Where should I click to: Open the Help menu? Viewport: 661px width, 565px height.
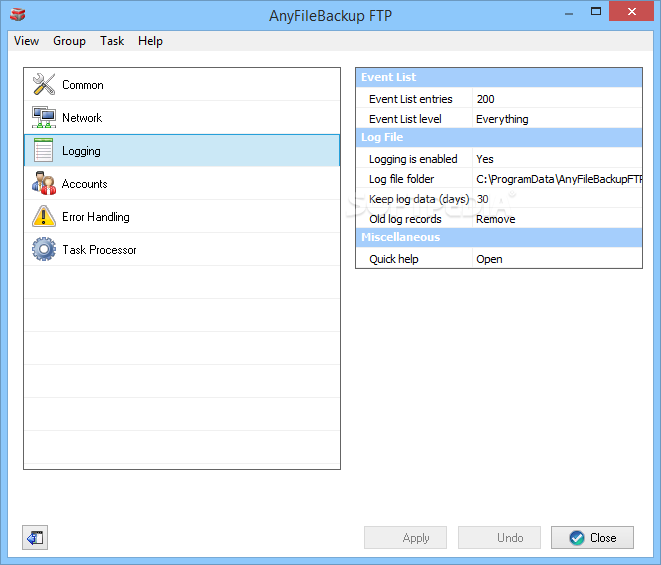(x=150, y=41)
